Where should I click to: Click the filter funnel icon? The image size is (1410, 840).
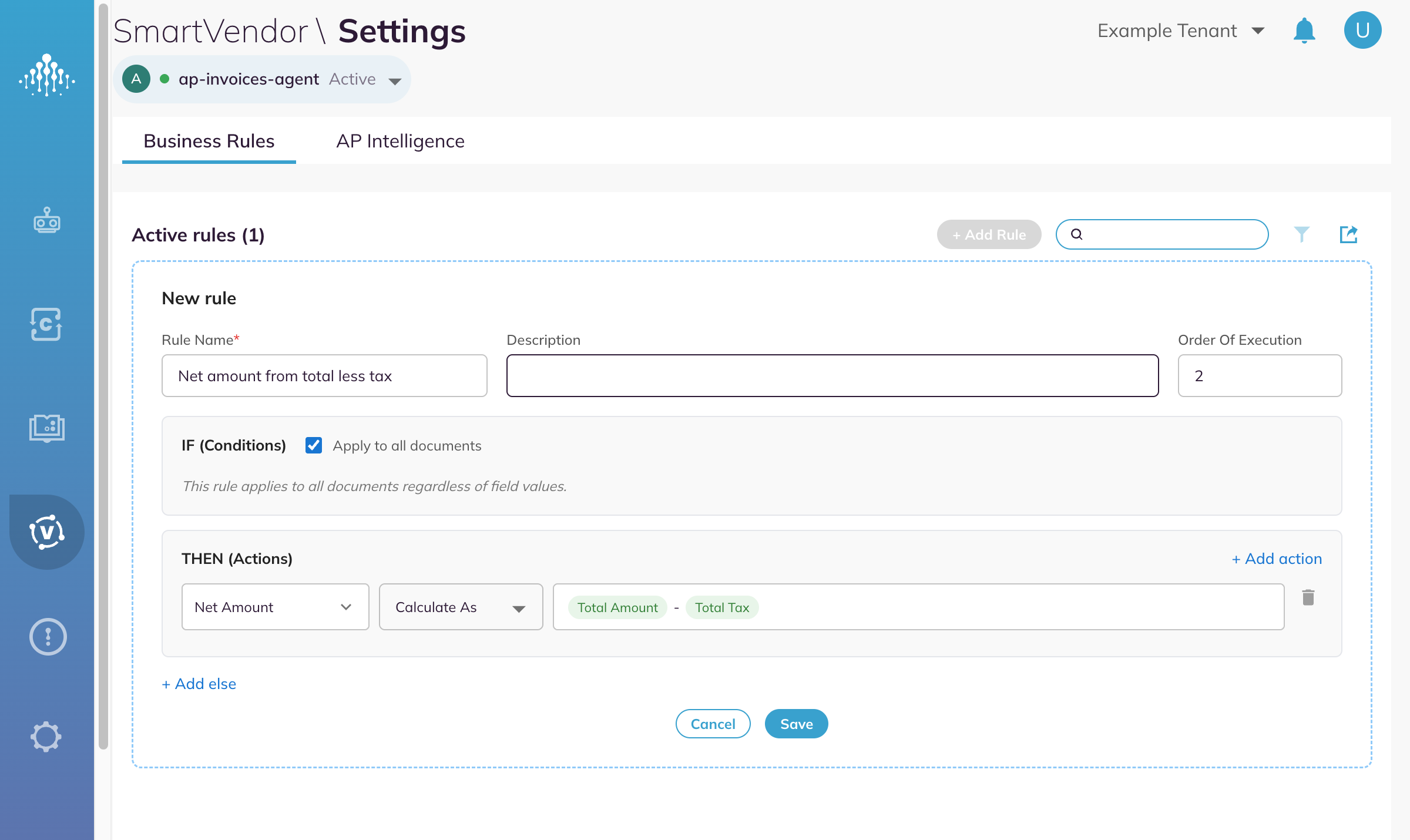[1302, 234]
